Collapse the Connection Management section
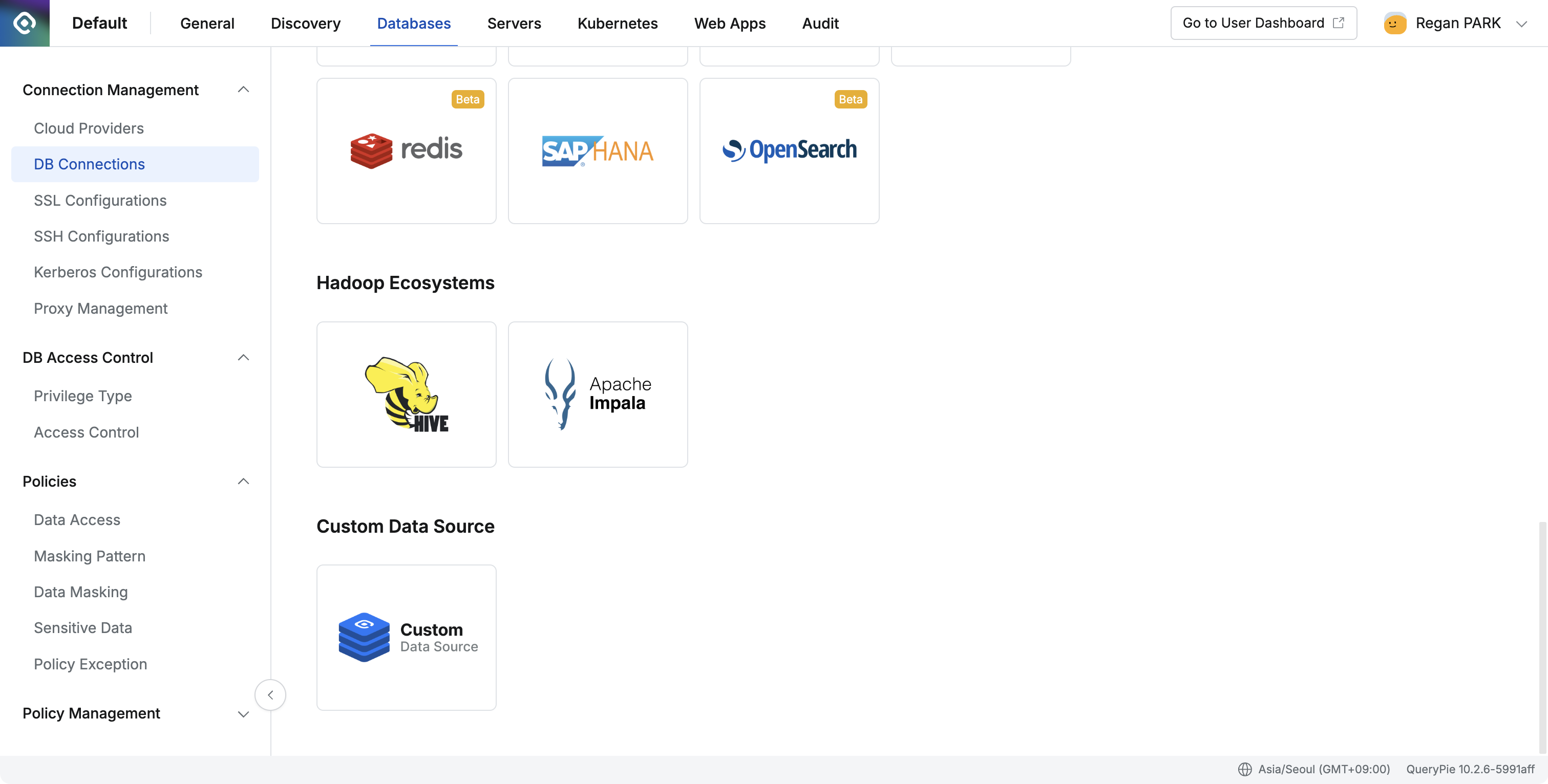This screenshot has height=784, width=1548. 243,89
